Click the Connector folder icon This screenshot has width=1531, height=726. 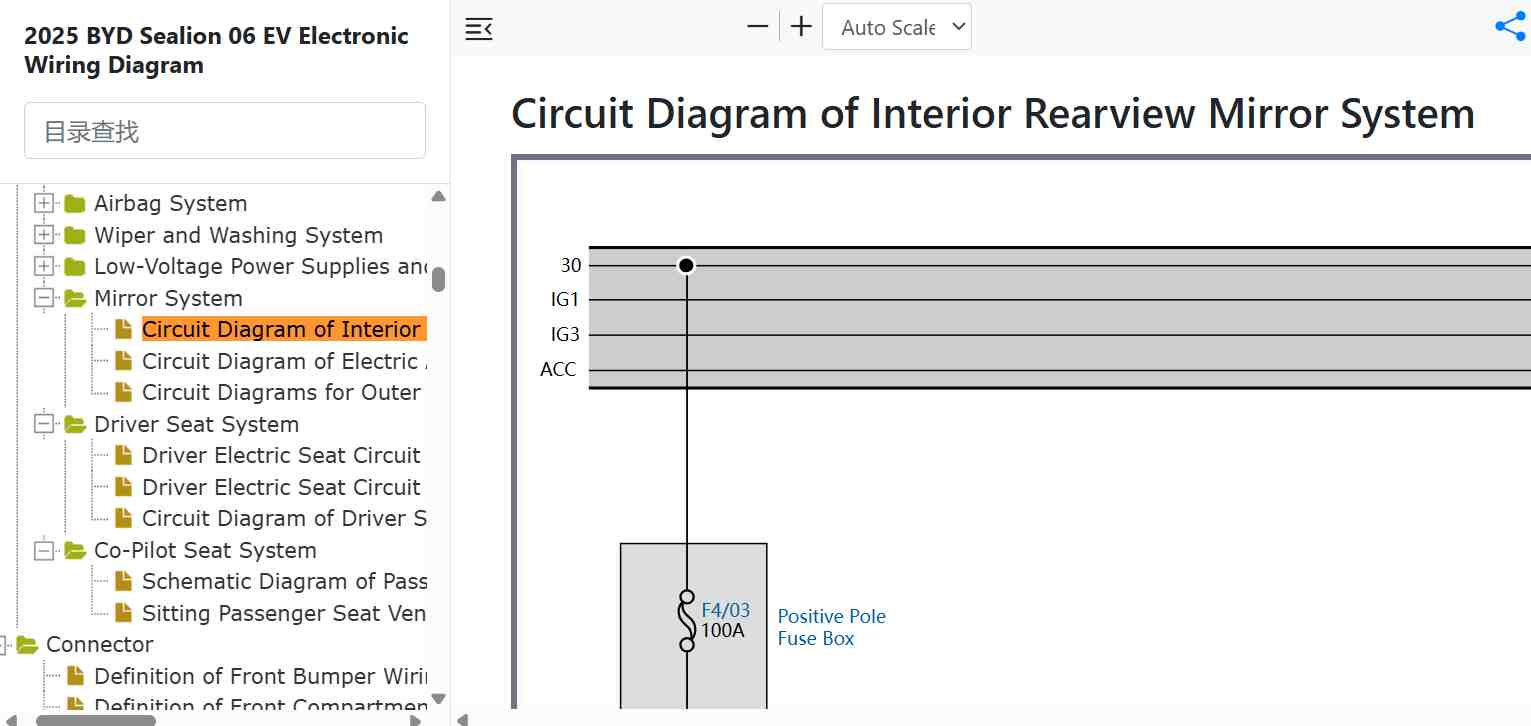click(27, 645)
